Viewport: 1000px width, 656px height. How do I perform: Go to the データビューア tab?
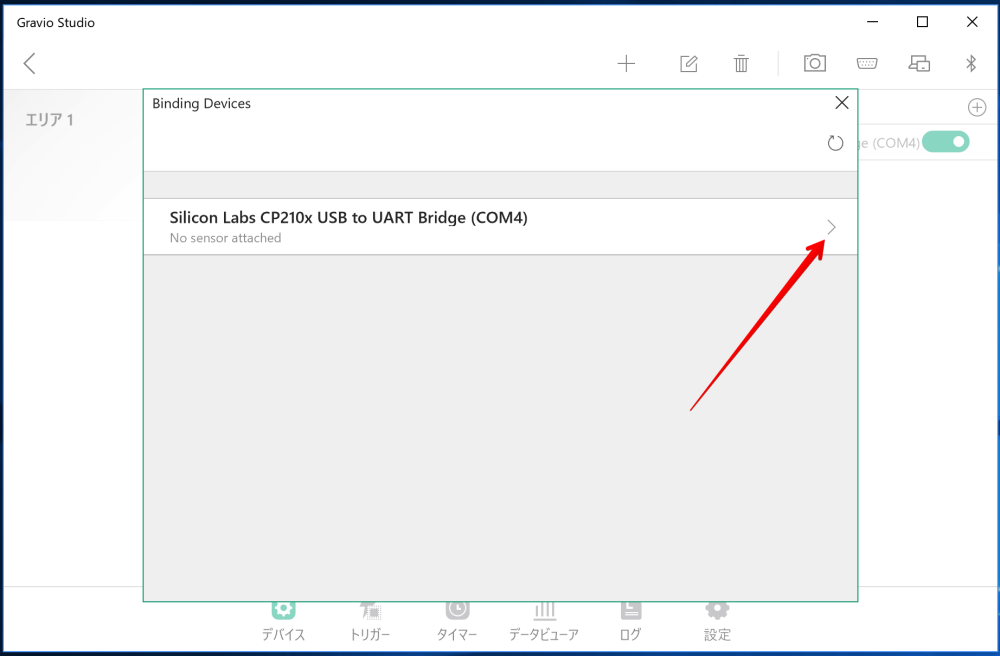click(544, 622)
